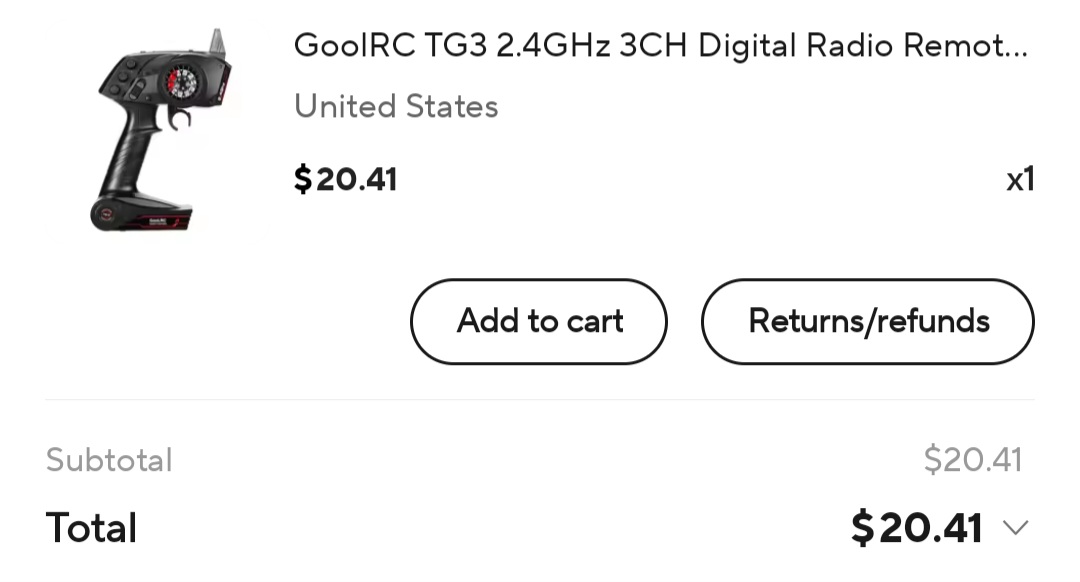Click the antenna atop the controller image
Image resolution: width=1080 pixels, height=582 pixels.
click(218, 41)
